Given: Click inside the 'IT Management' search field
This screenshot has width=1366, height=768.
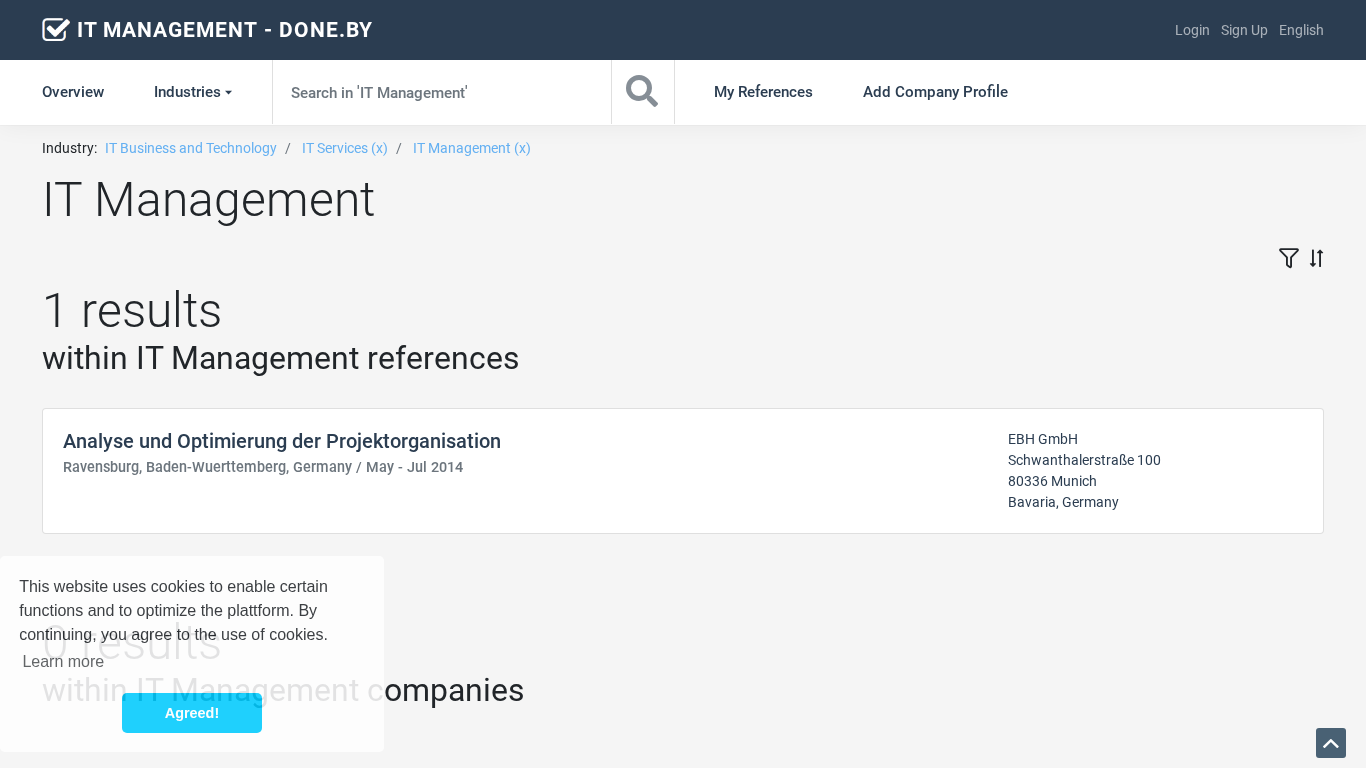Looking at the screenshot, I should 441,92.
